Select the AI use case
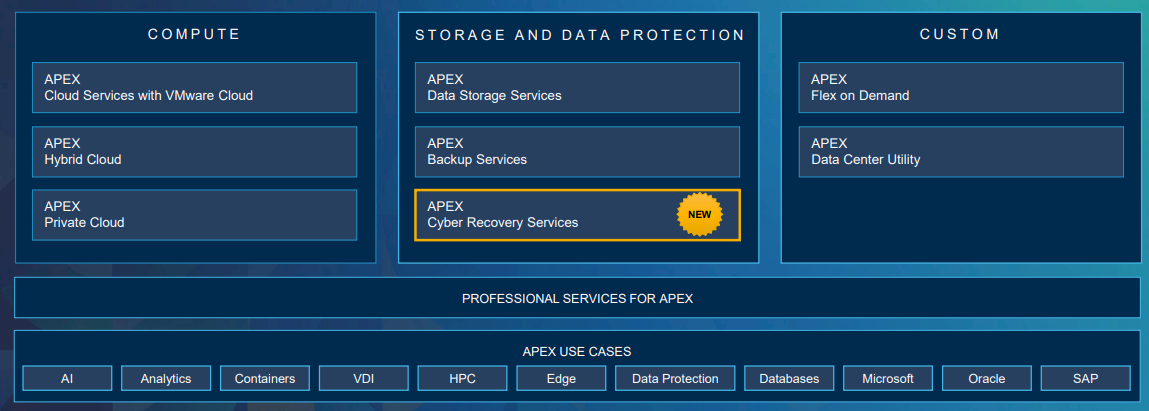Image resolution: width=1149 pixels, height=411 pixels. click(67, 379)
